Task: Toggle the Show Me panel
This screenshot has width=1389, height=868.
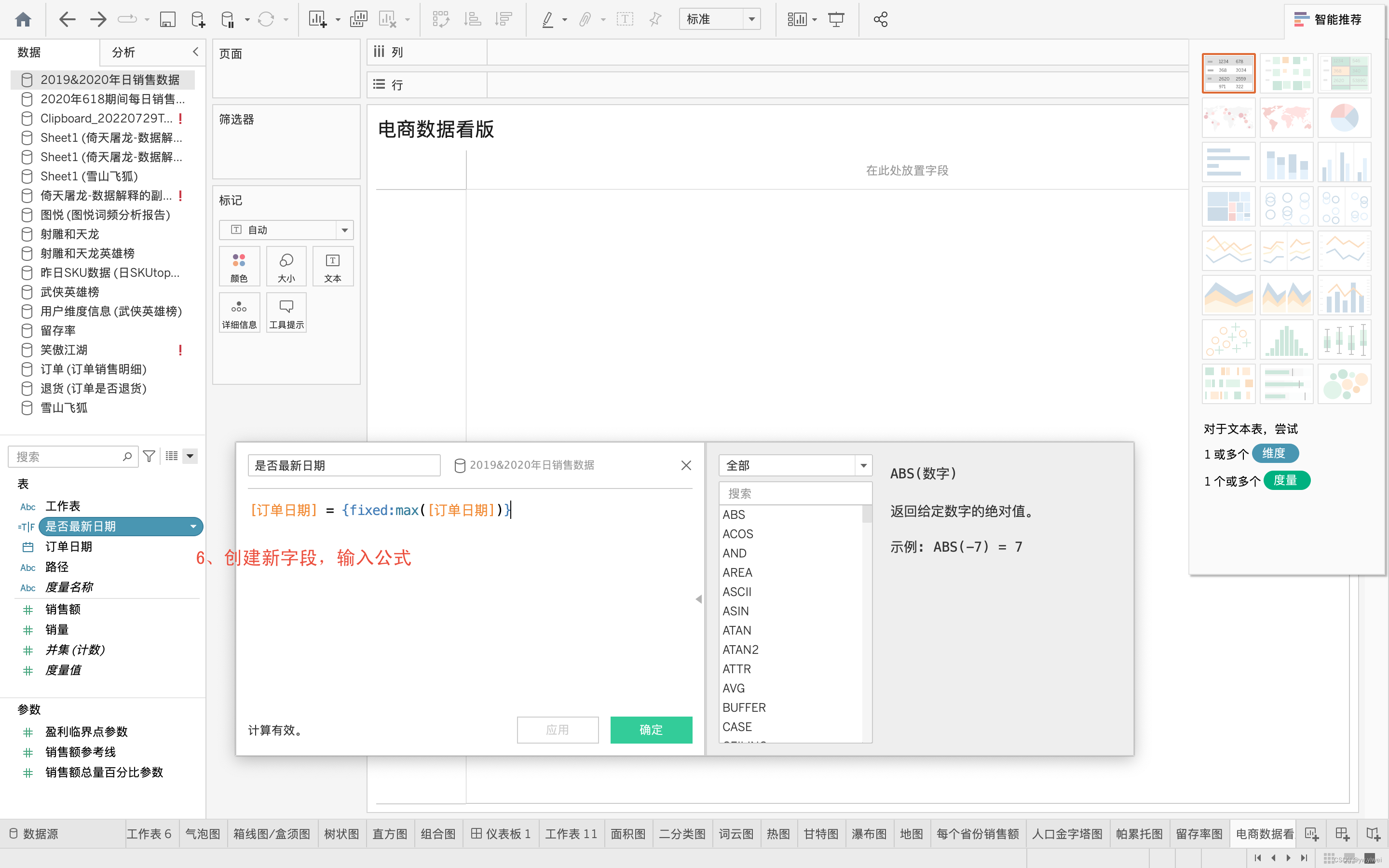Action: (x=1328, y=19)
